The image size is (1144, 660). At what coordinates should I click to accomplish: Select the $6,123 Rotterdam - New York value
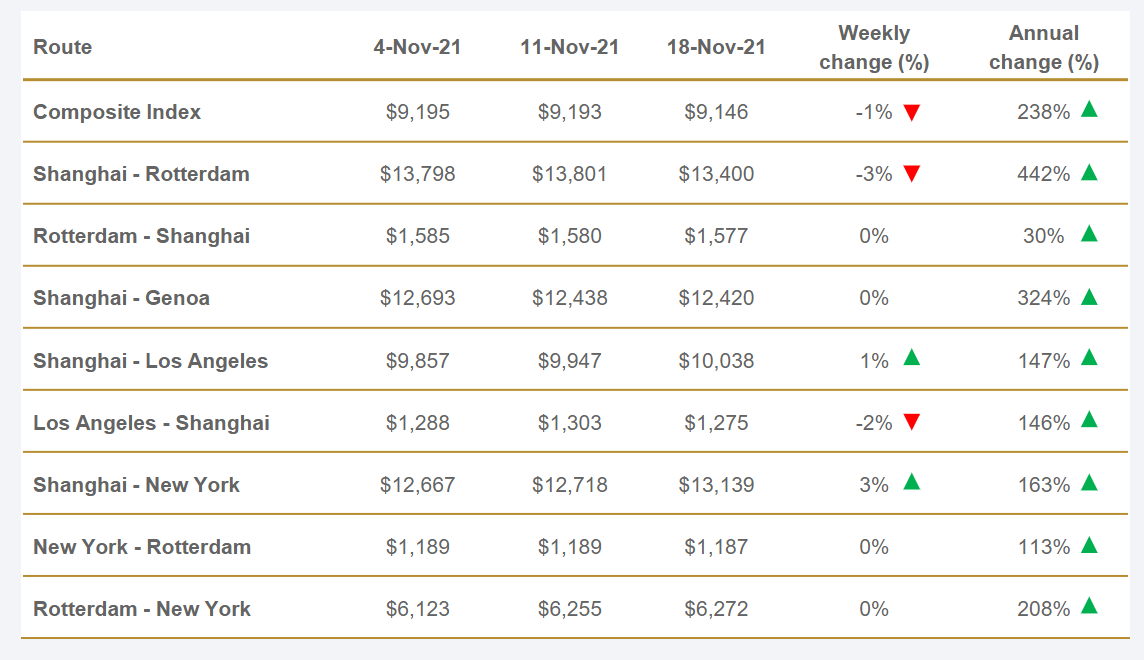point(417,609)
